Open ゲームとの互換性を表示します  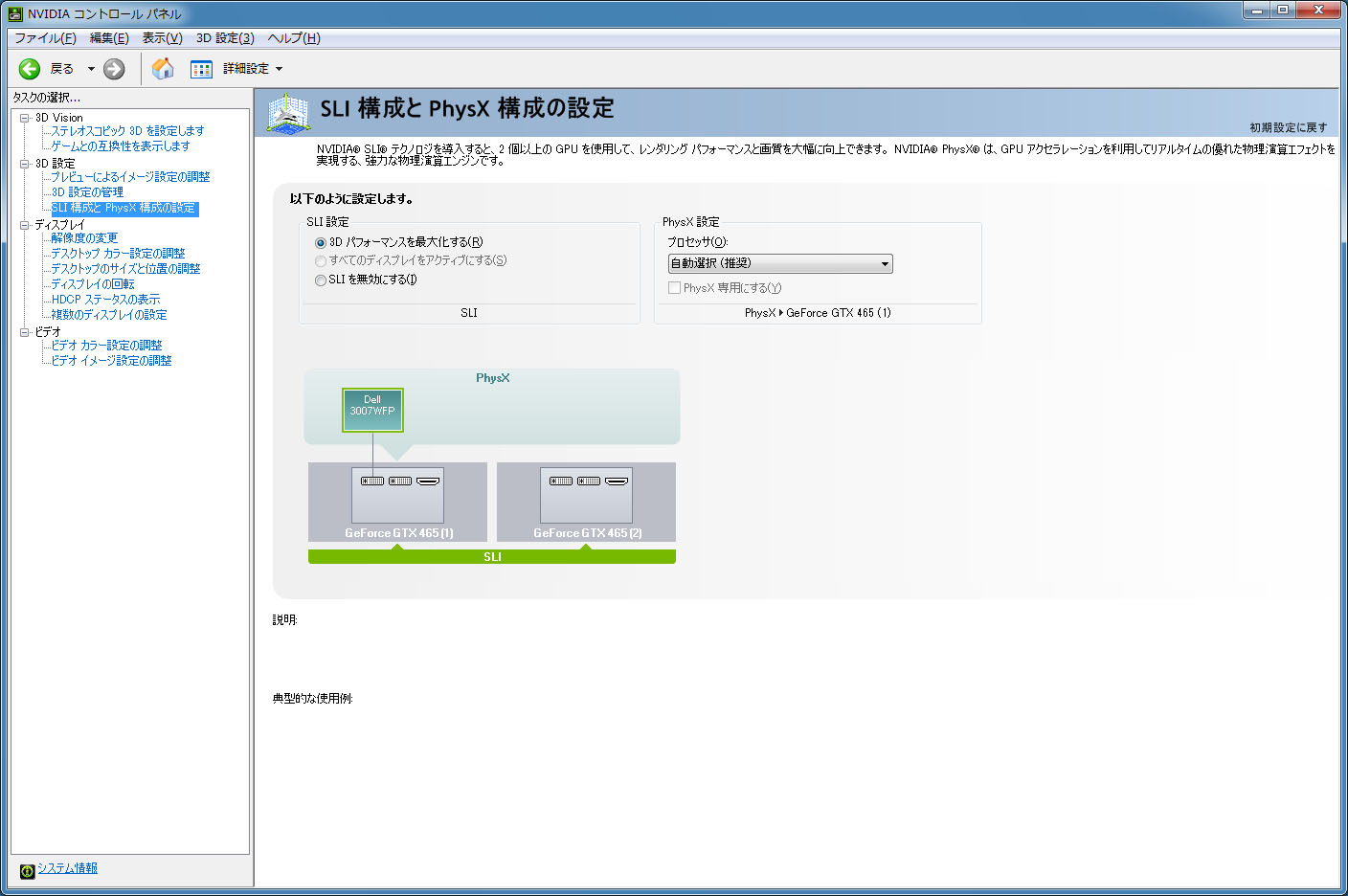pos(121,146)
